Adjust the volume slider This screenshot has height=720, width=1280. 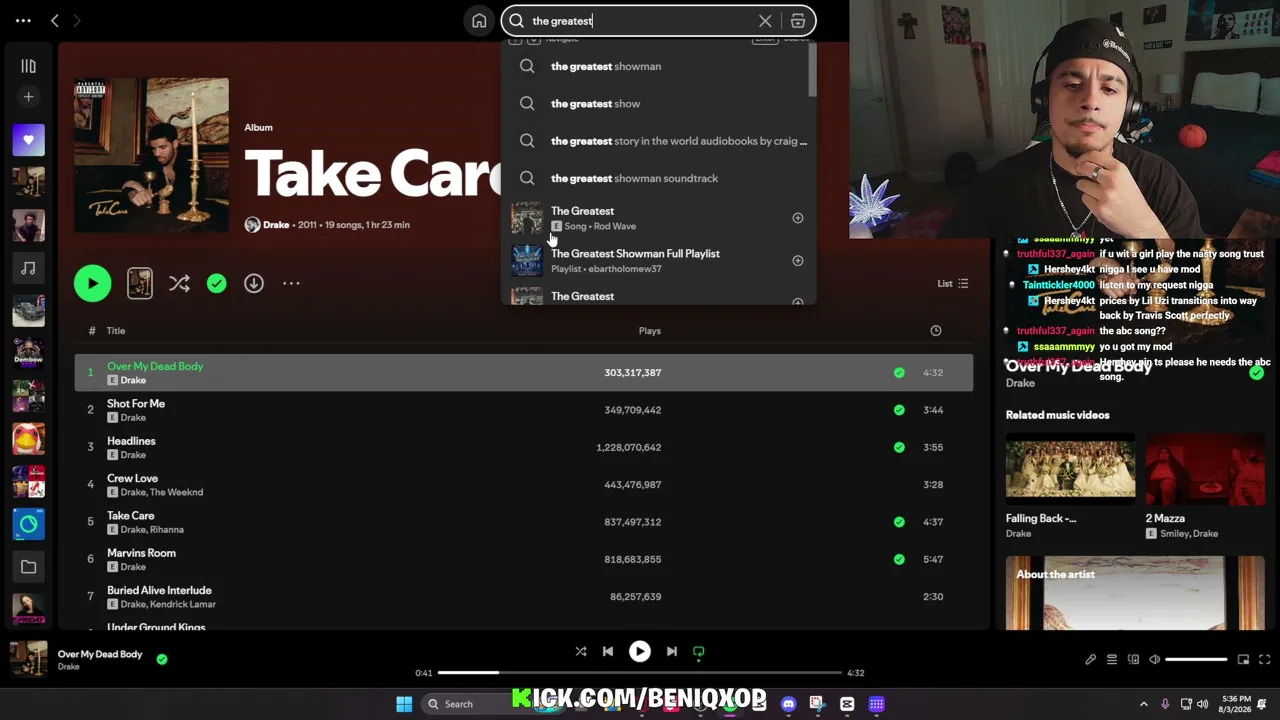[x=1196, y=660]
